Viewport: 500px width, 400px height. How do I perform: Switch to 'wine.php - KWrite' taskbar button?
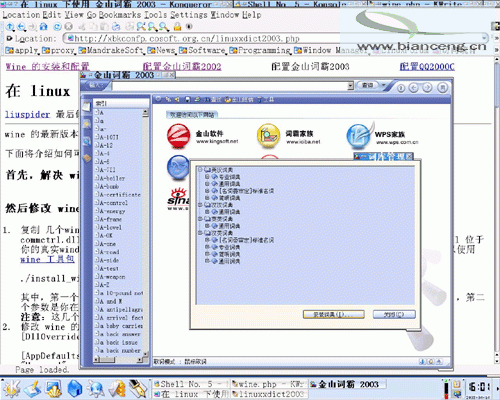click(x=268, y=384)
